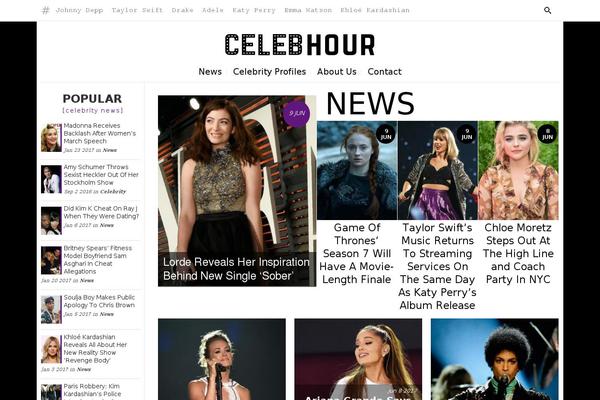600x400 pixels.
Task: Open Taylor Swift's music streaming return headline
Action: [437, 266]
